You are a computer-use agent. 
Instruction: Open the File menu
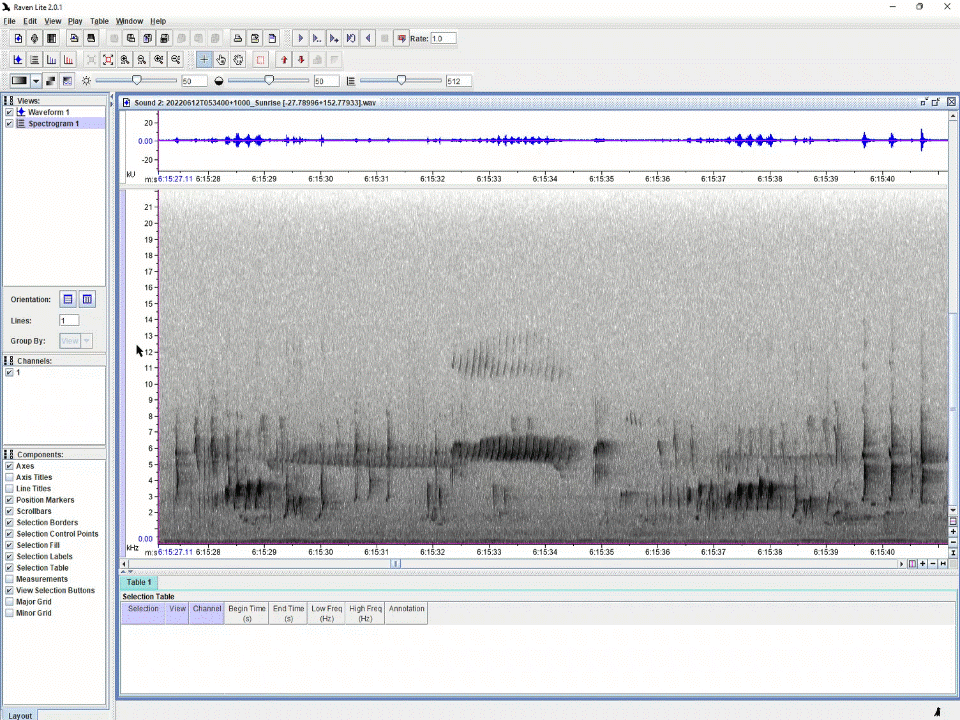(x=9, y=21)
